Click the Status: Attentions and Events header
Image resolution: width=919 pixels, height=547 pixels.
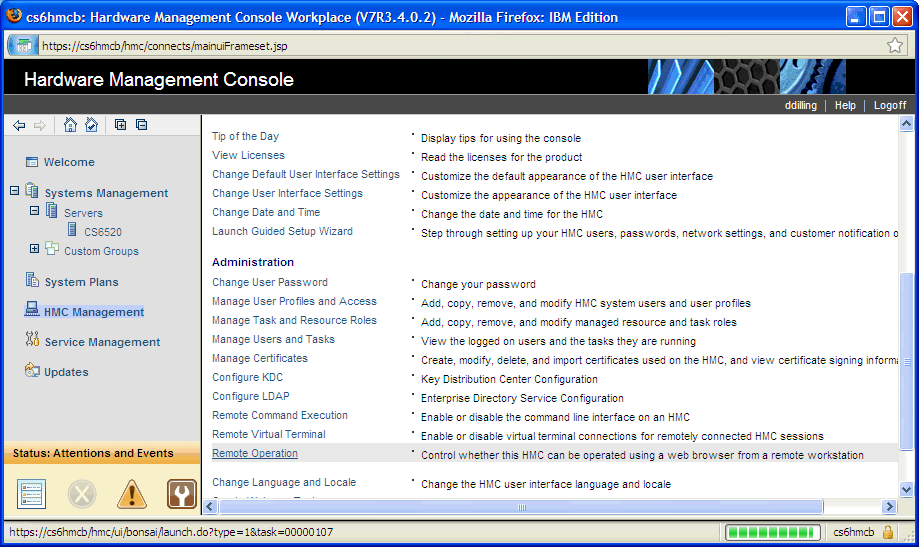coord(103,453)
